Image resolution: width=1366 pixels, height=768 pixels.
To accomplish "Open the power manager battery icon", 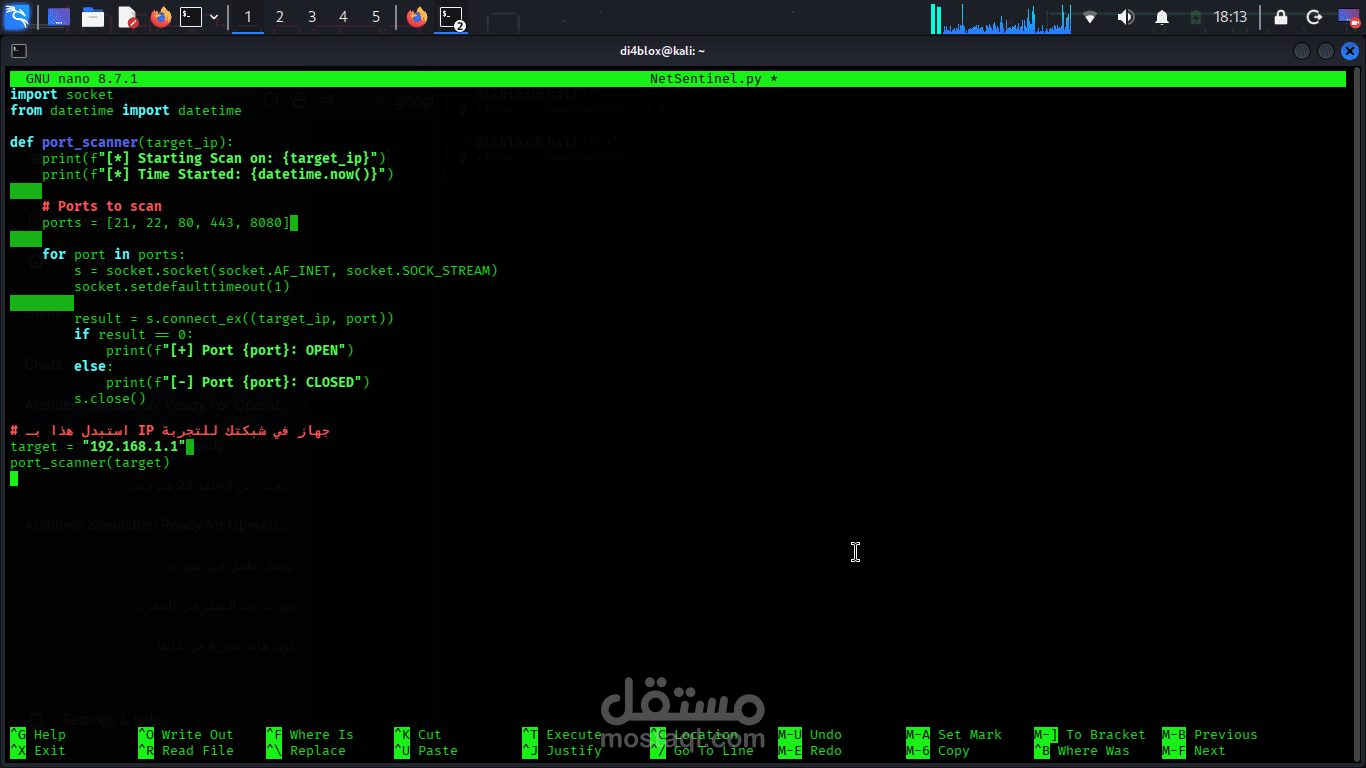I will (1195, 17).
